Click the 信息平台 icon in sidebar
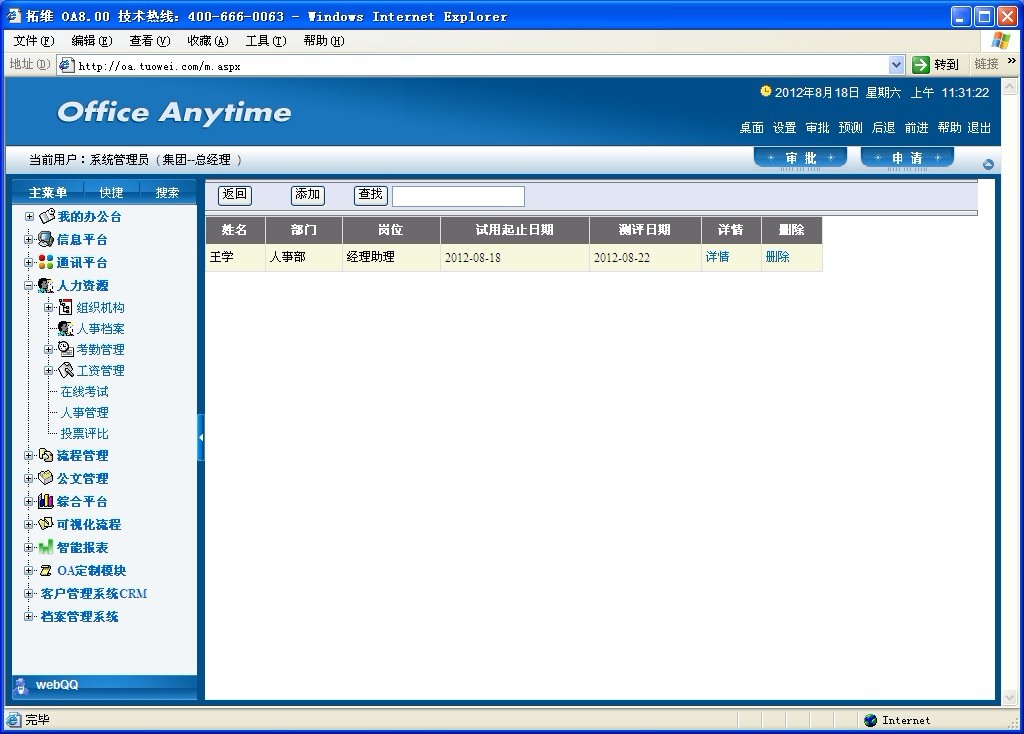 (x=46, y=239)
